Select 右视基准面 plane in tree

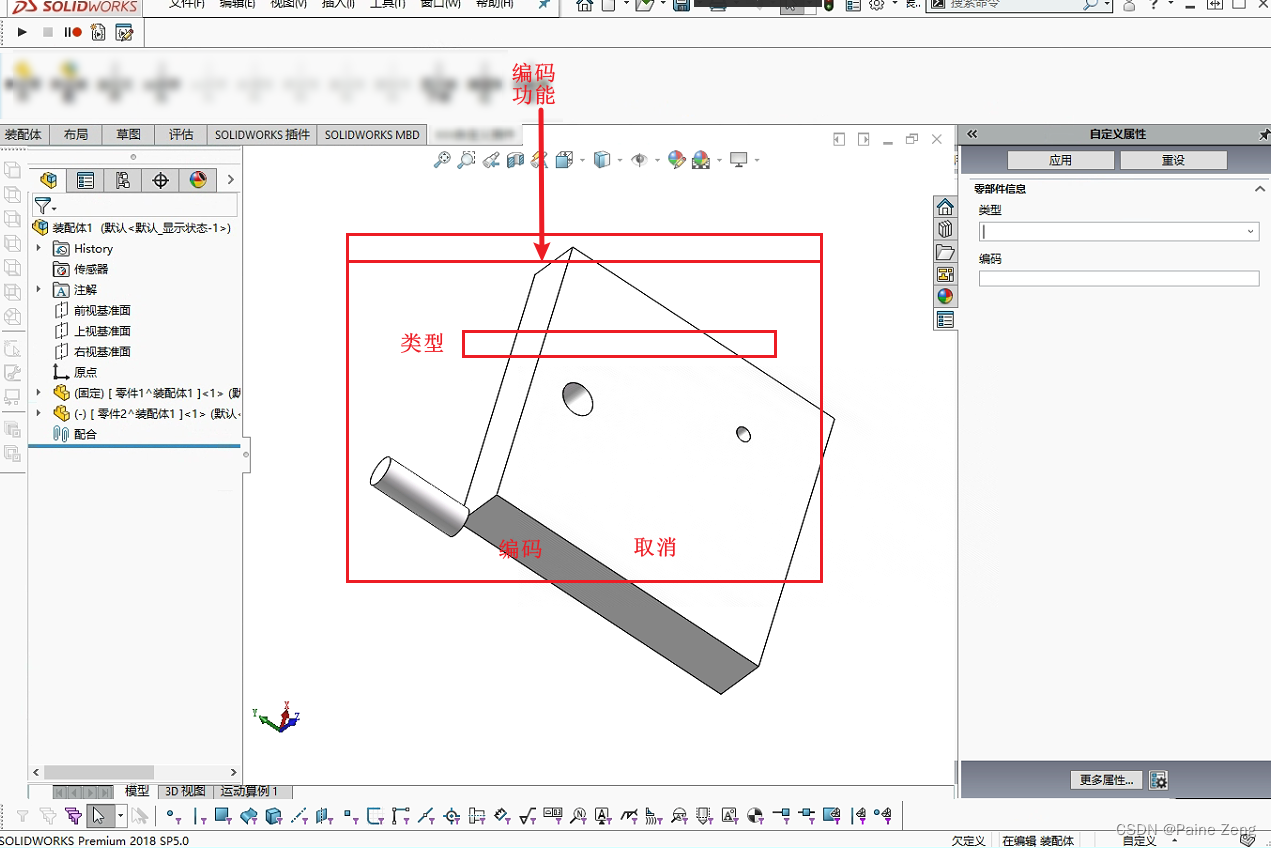click(102, 351)
